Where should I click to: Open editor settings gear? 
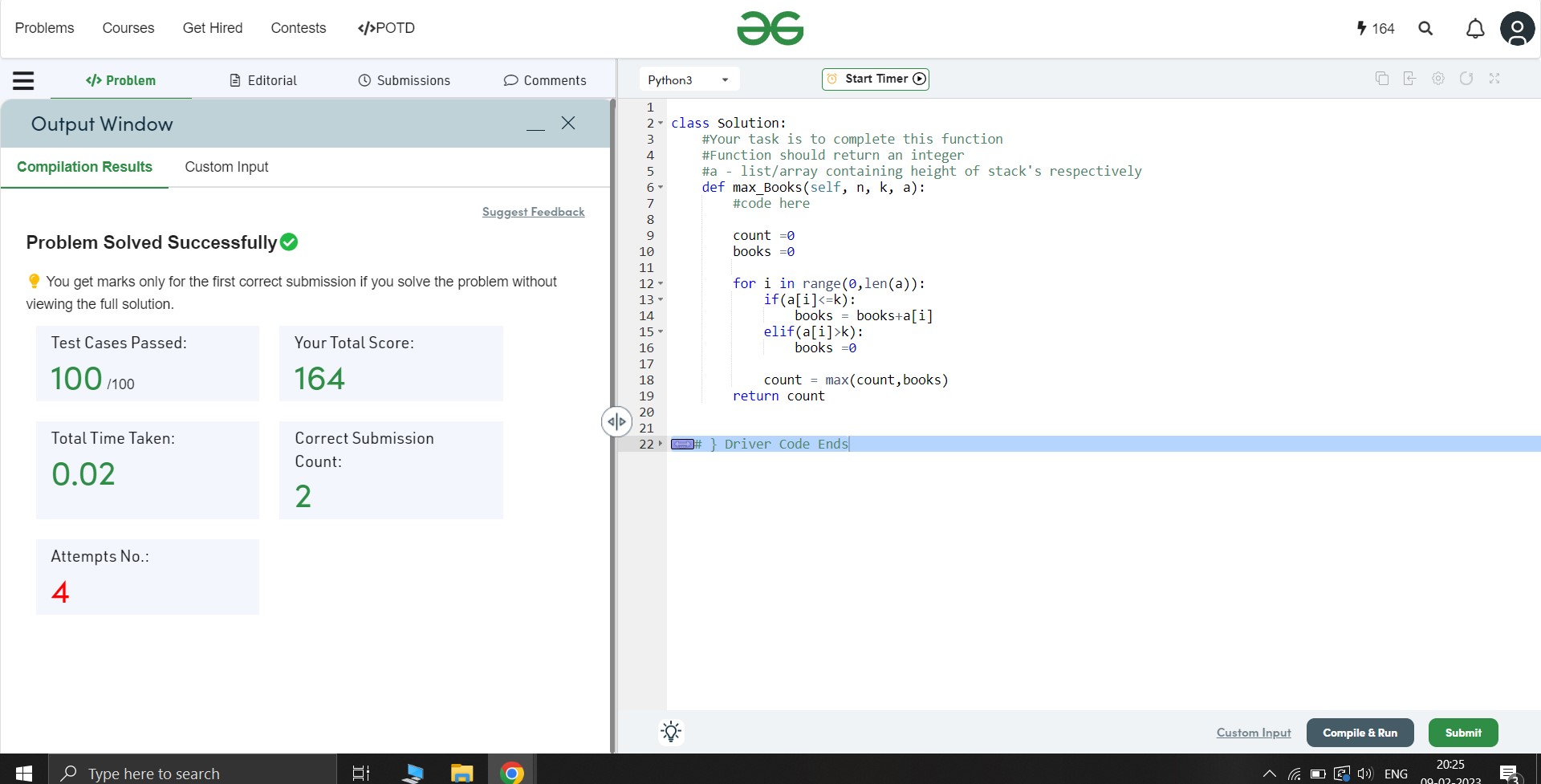pos(1438,79)
